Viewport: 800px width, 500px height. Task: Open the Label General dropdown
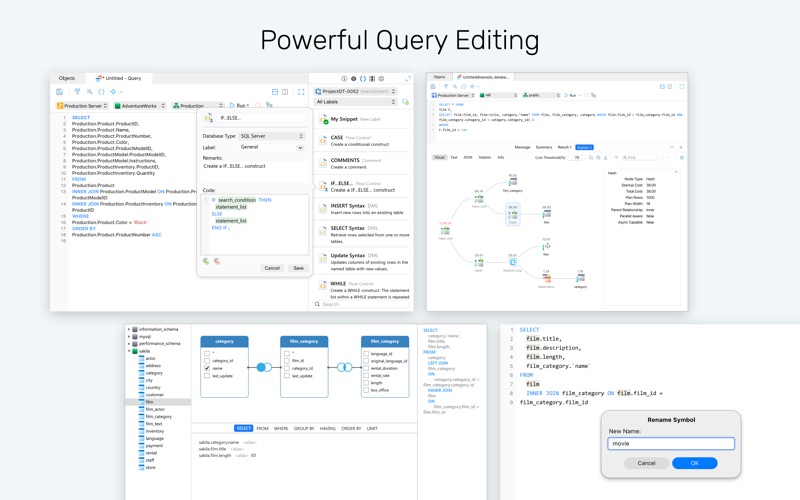click(272, 147)
